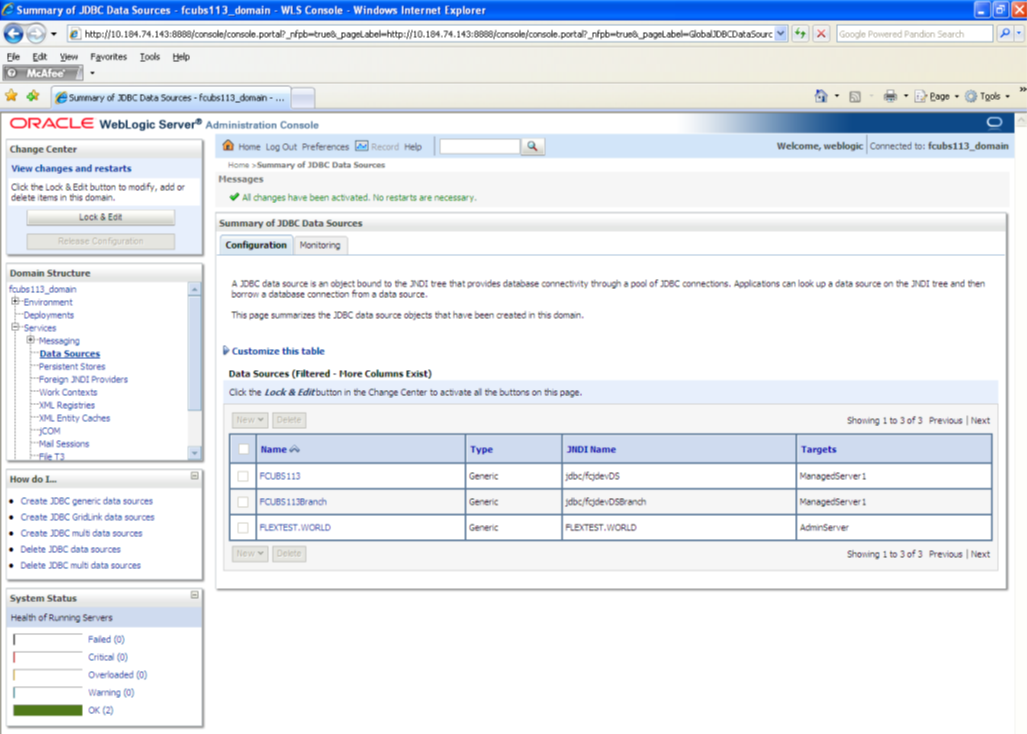Click the console Home house icon
Screen dimensions: 1027x734
(228, 146)
